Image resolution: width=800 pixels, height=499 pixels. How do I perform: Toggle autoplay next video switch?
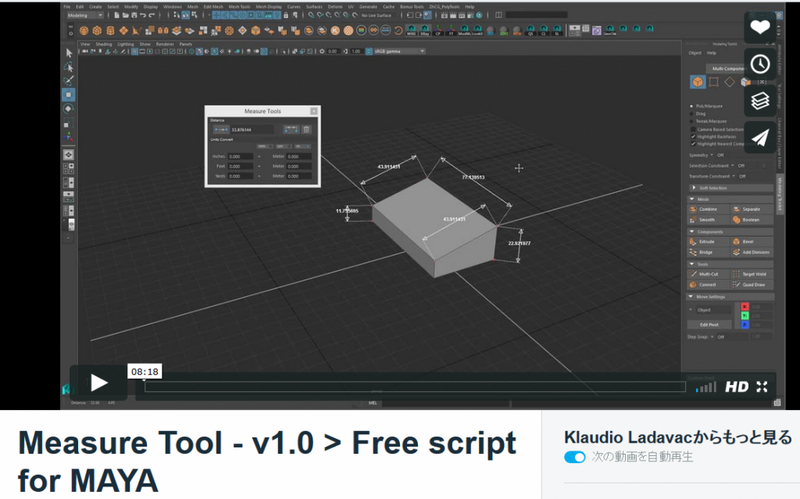(x=574, y=457)
